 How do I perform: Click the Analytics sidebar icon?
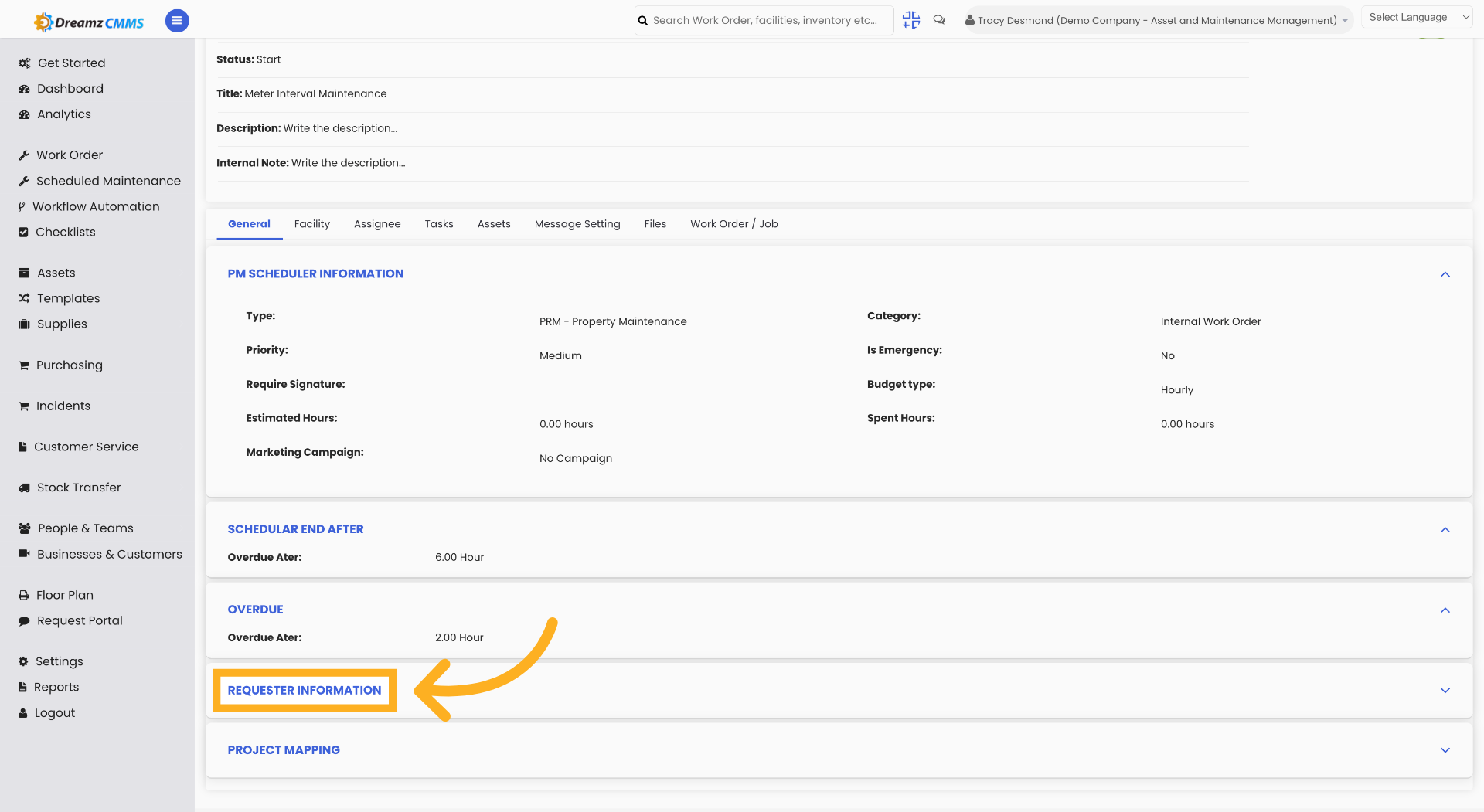point(24,114)
